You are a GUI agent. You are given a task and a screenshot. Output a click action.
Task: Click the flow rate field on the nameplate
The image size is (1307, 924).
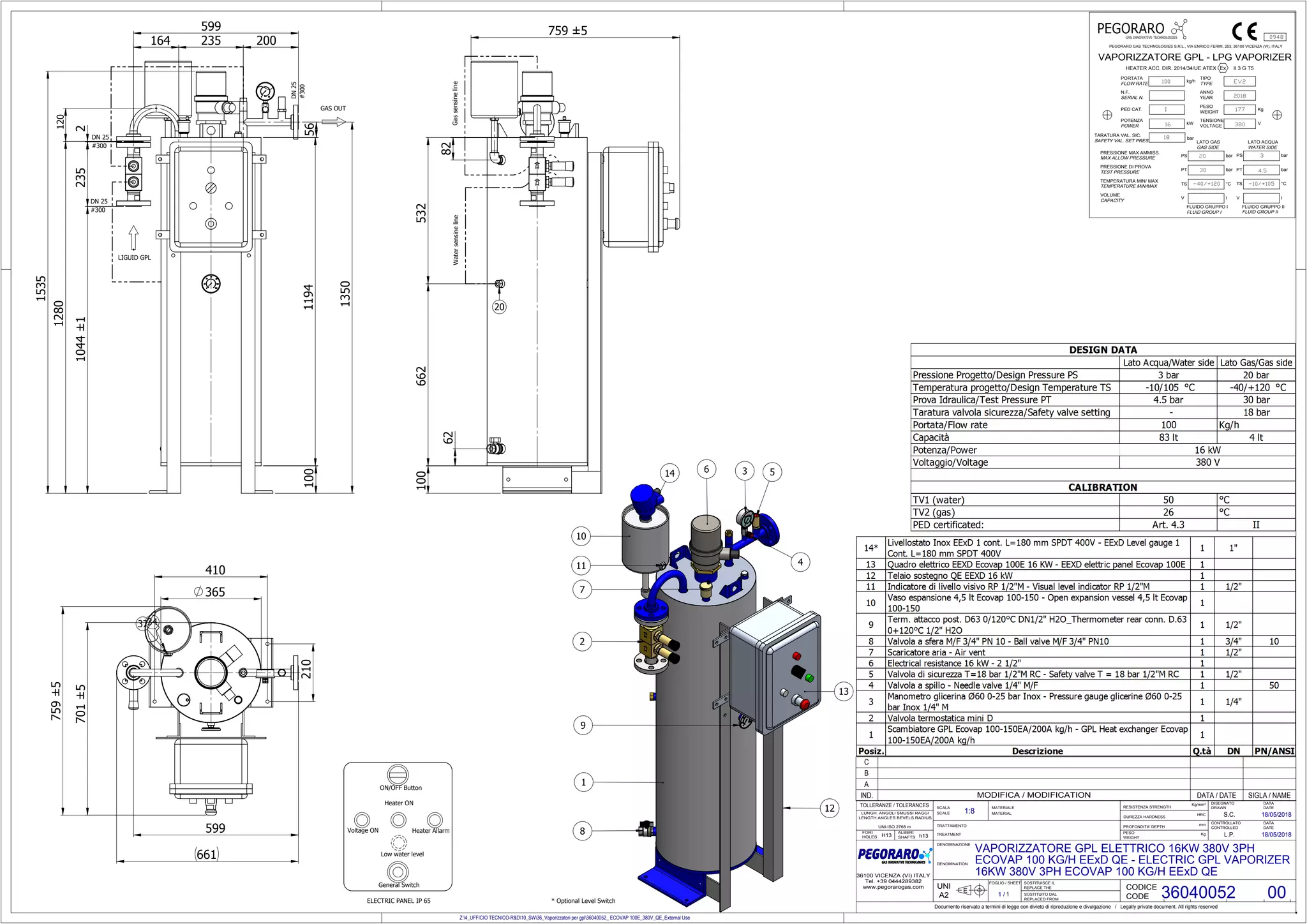tap(1166, 82)
